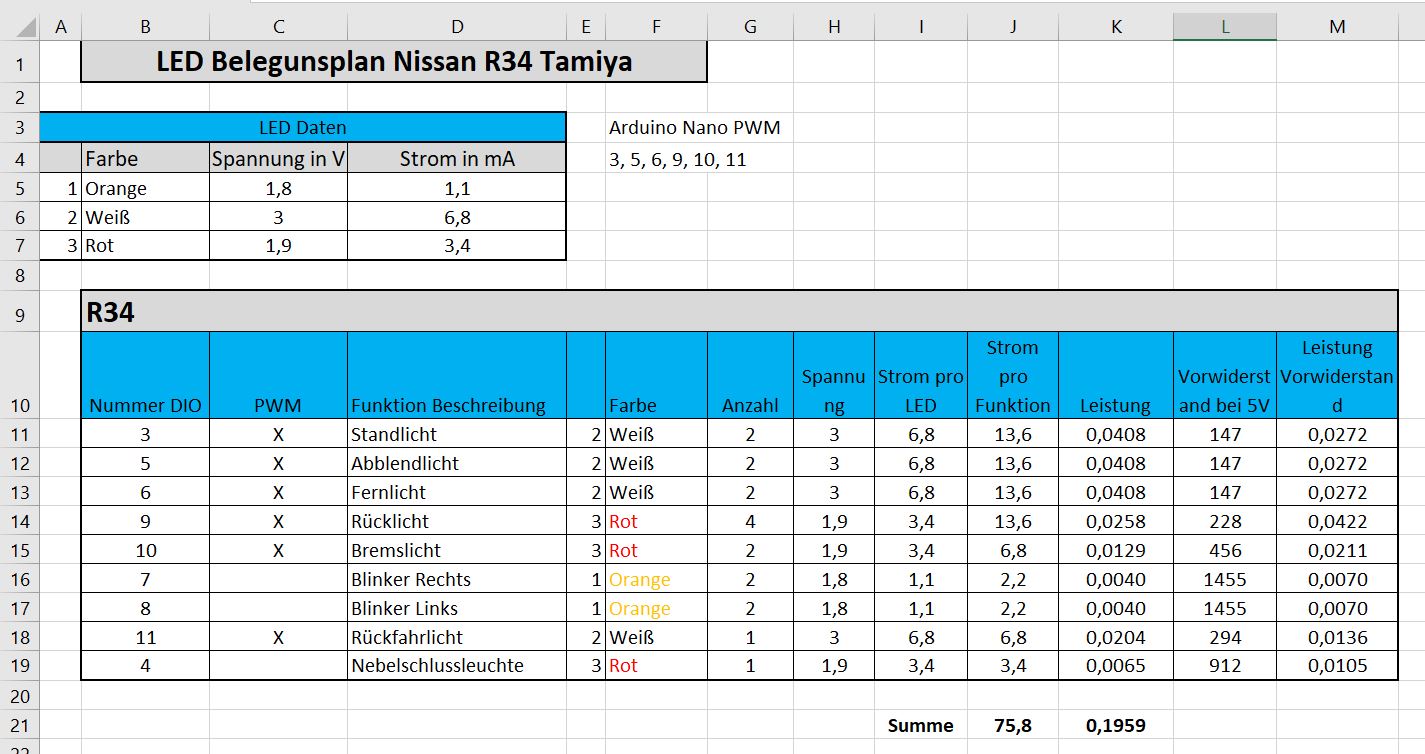Click the 'Strom pro Funktion' header cell
The width and height of the screenshot is (1425, 754).
(x=1013, y=375)
